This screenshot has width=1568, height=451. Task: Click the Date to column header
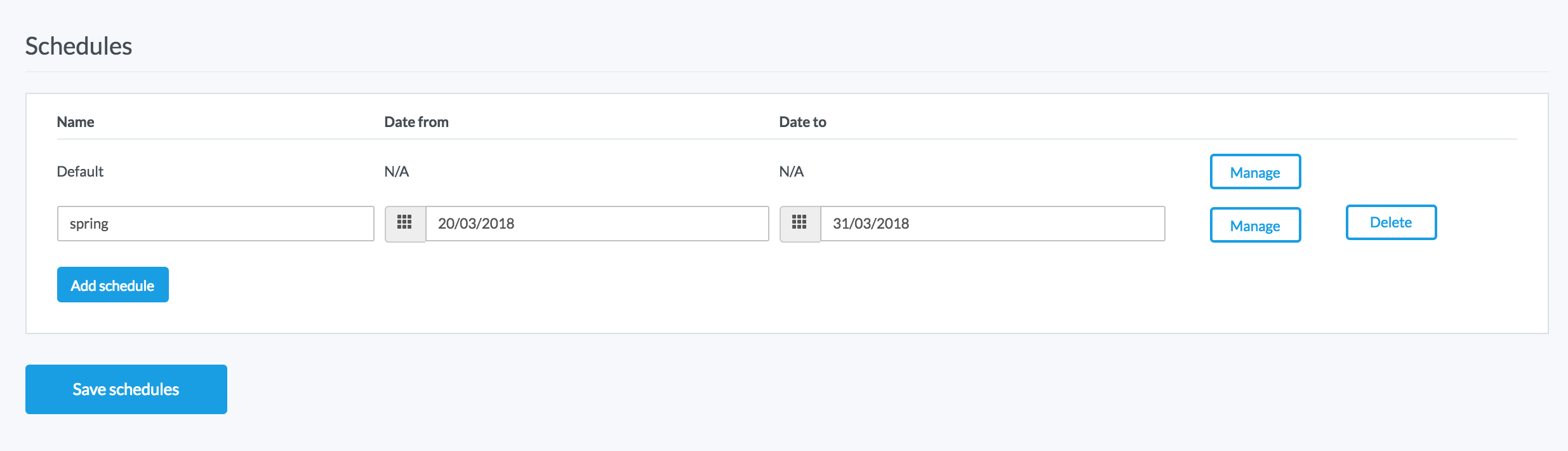[802, 122]
